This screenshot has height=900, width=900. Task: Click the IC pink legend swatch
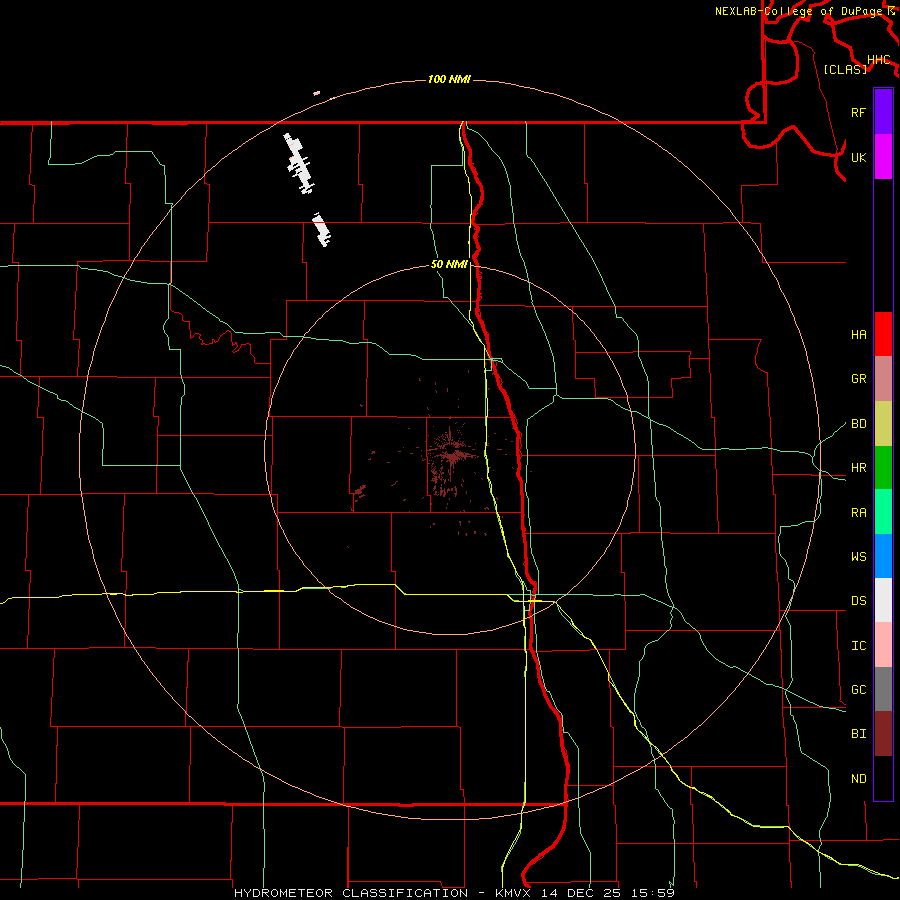pyautogui.click(x=883, y=645)
